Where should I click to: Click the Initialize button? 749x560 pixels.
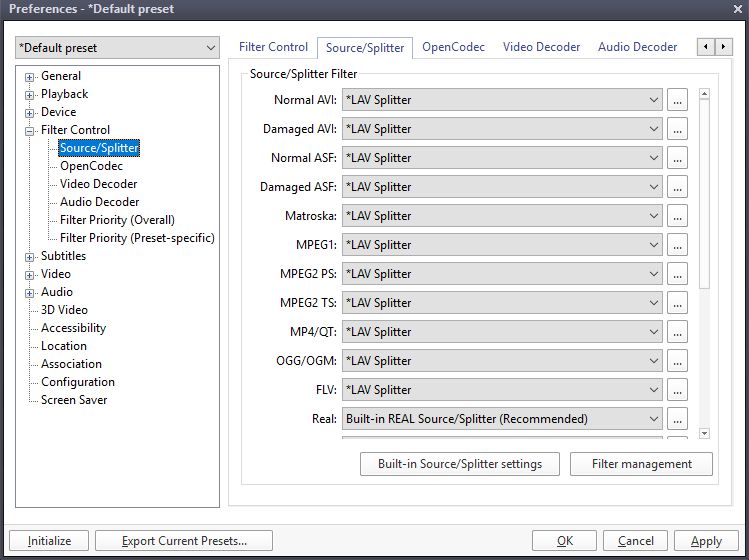pos(49,541)
